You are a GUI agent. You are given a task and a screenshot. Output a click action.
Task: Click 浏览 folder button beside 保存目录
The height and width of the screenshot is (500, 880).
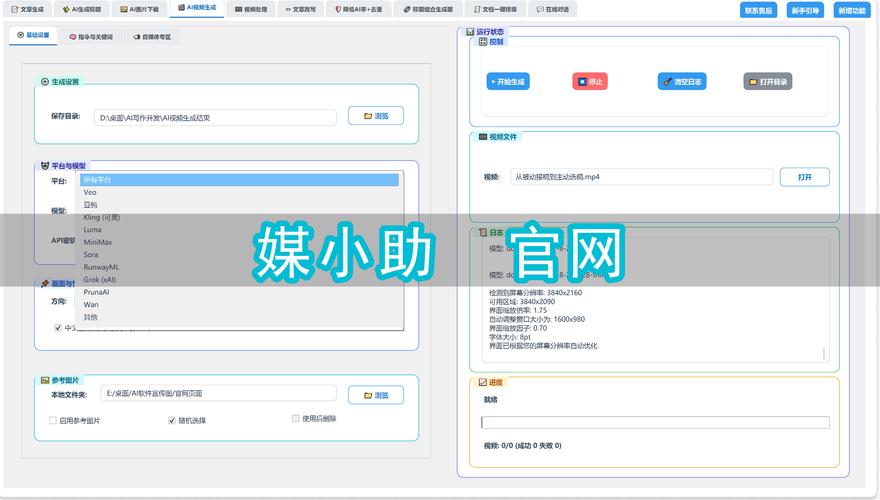tap(376, 116)
